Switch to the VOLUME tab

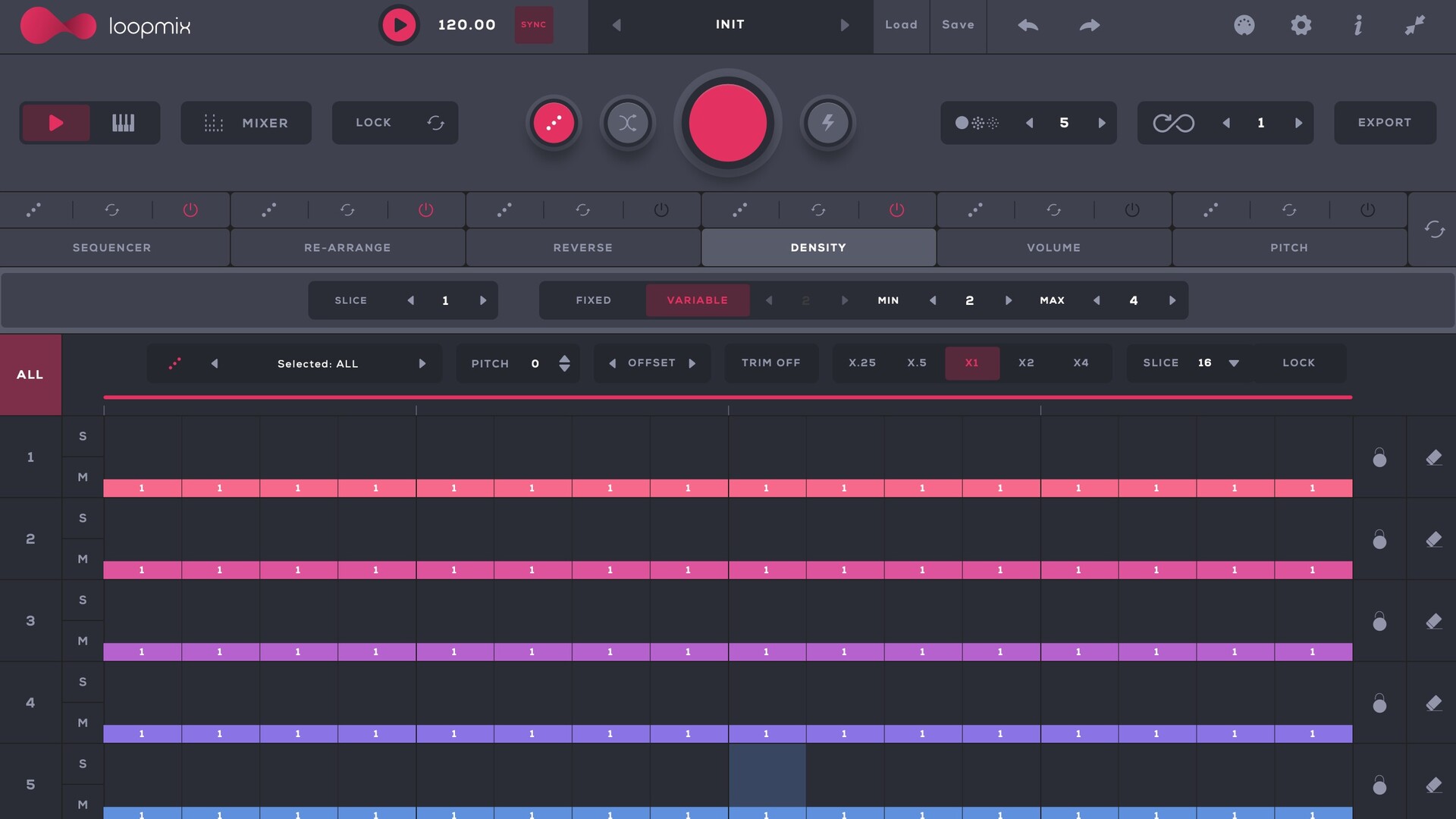coord(1053,248)
